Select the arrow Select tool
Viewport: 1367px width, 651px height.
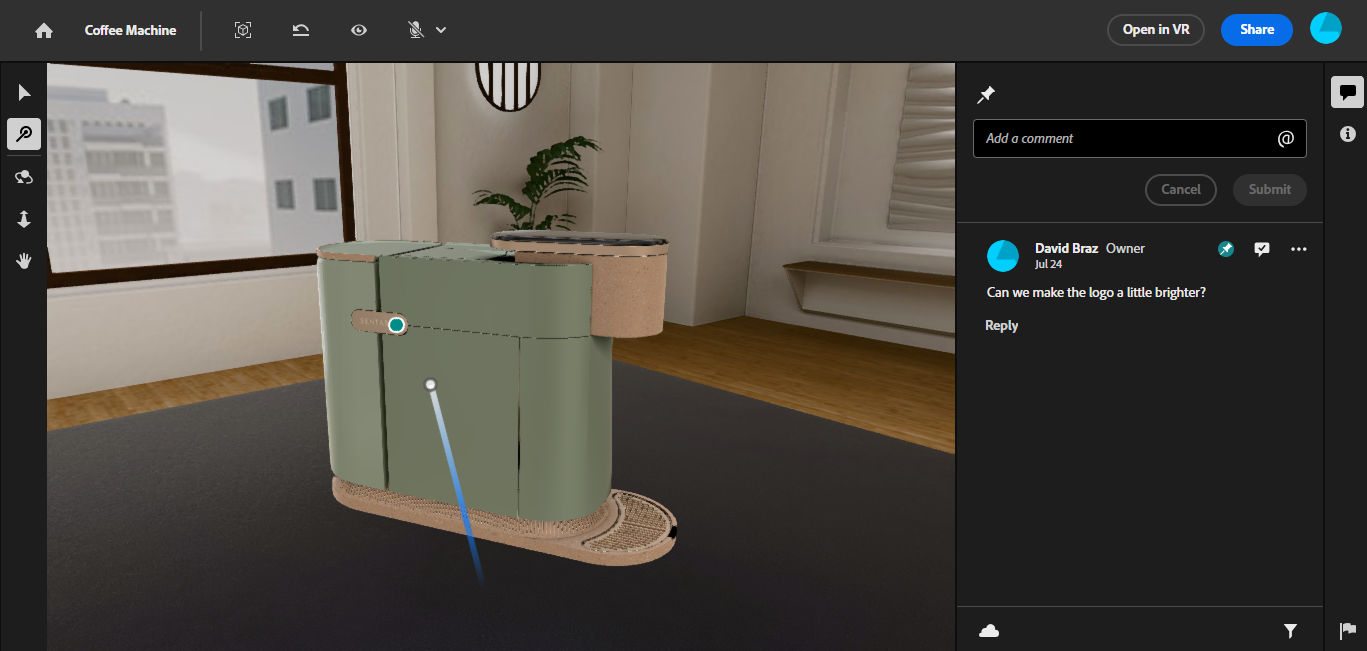(24, 93)
